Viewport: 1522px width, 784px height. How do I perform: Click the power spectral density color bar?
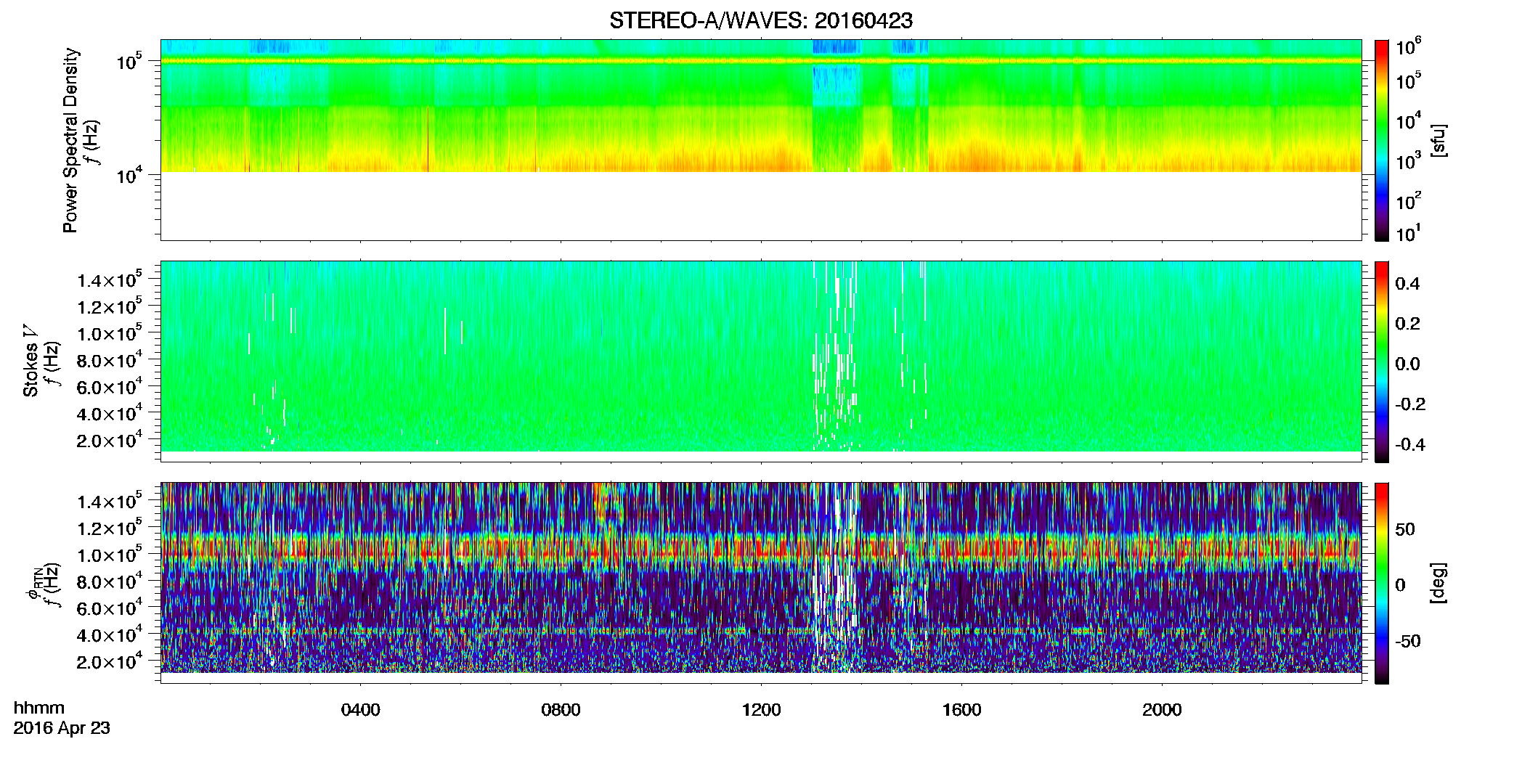click(1382, 140)
